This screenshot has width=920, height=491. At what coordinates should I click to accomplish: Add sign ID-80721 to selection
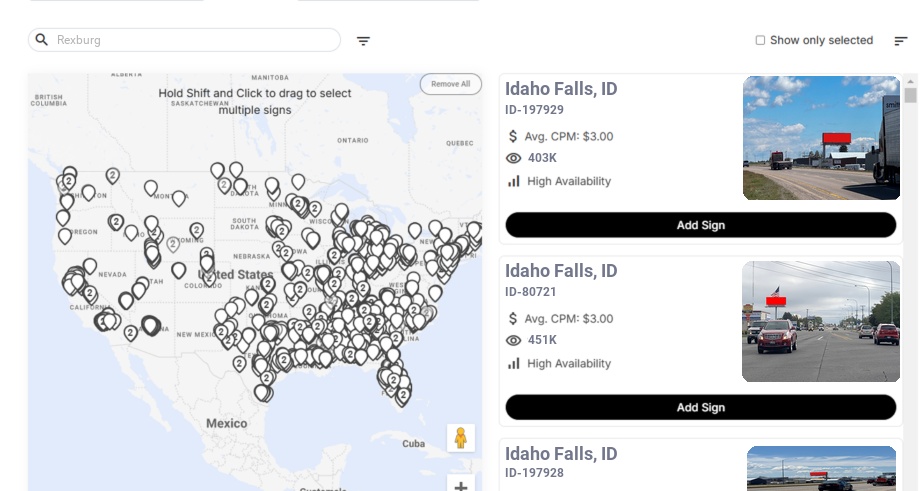pos(700,407)
